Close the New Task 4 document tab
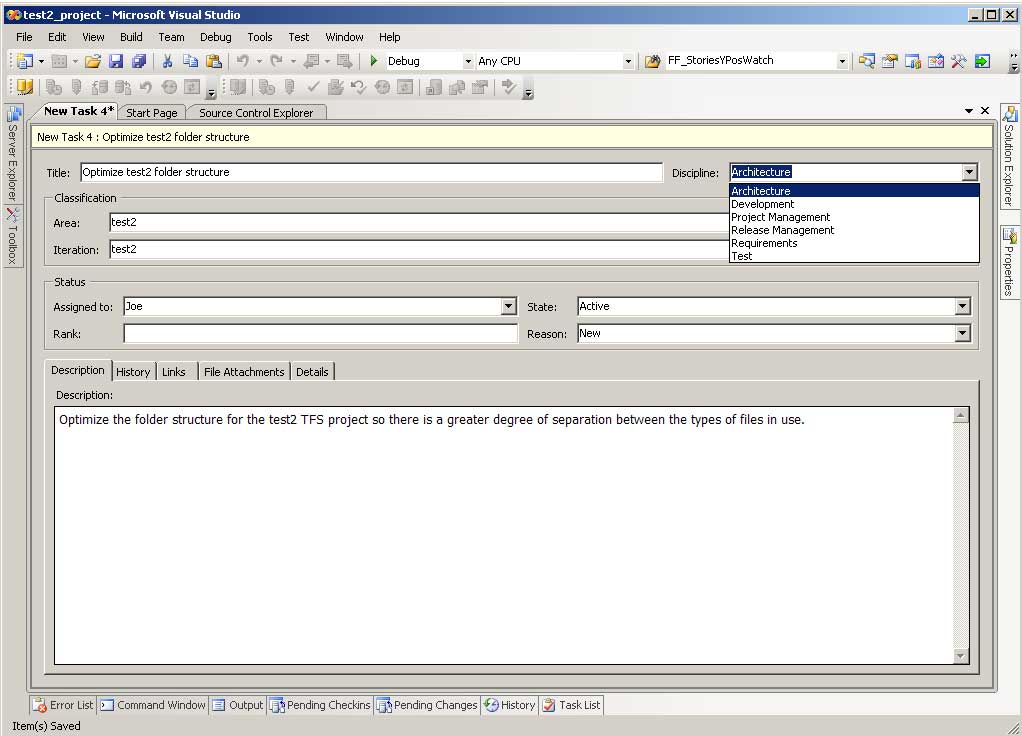 coord(985,111)
